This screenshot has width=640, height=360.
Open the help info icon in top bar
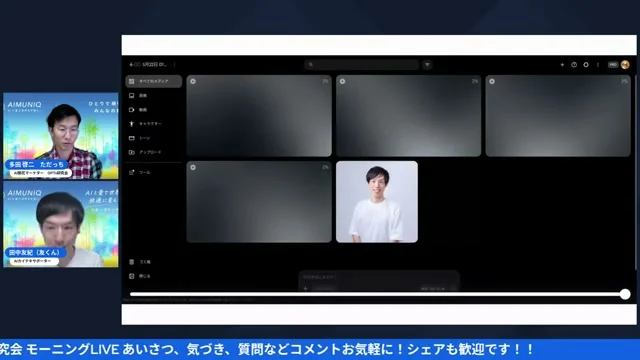(x=574, y=64)
